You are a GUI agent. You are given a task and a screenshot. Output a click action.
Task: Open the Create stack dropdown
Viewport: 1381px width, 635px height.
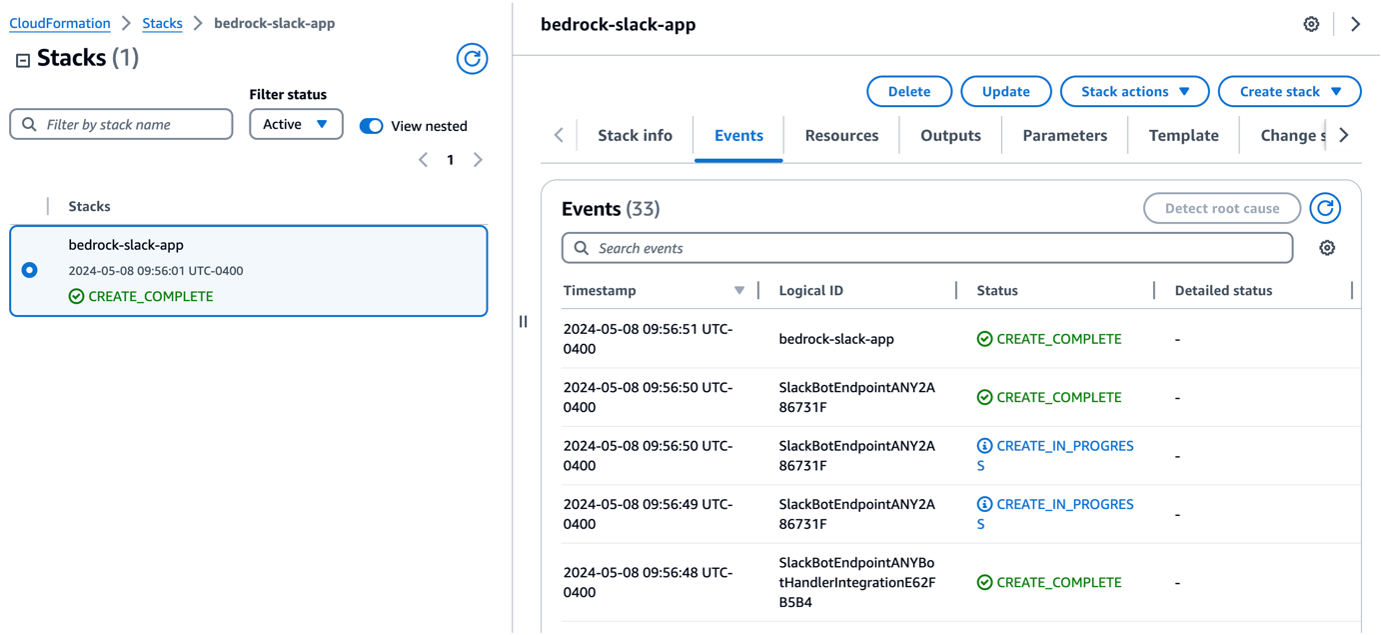pyautogui.click(x=1289, y=91)
